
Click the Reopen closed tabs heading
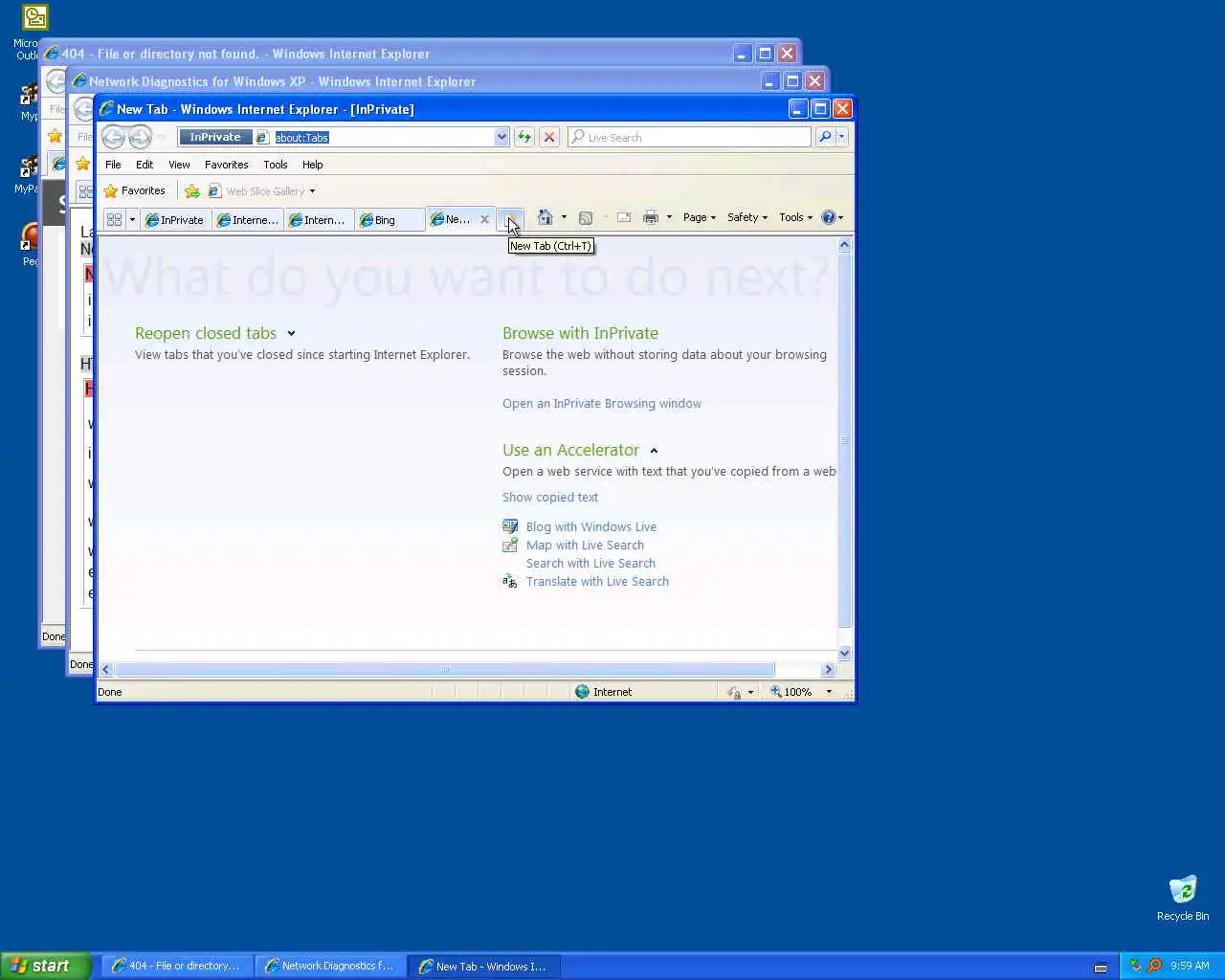tap(206, 333)
